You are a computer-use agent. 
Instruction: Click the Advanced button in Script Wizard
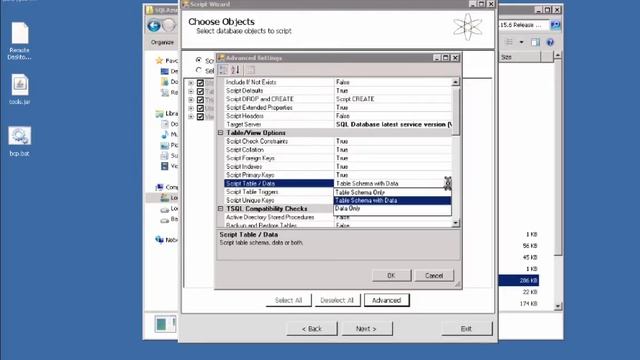click(387, 300)
